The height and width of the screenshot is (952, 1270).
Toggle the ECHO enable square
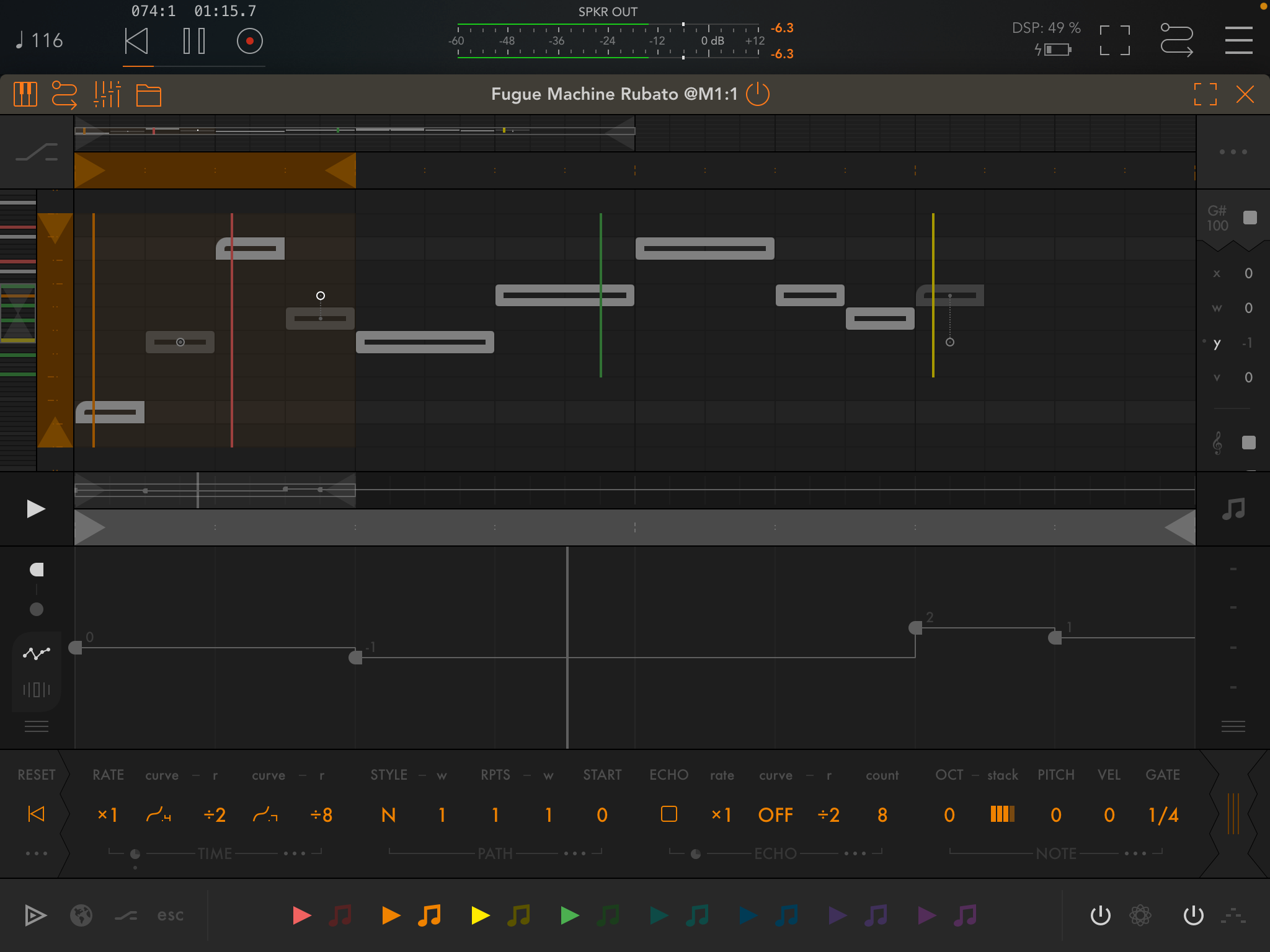(x=668, y=814)
